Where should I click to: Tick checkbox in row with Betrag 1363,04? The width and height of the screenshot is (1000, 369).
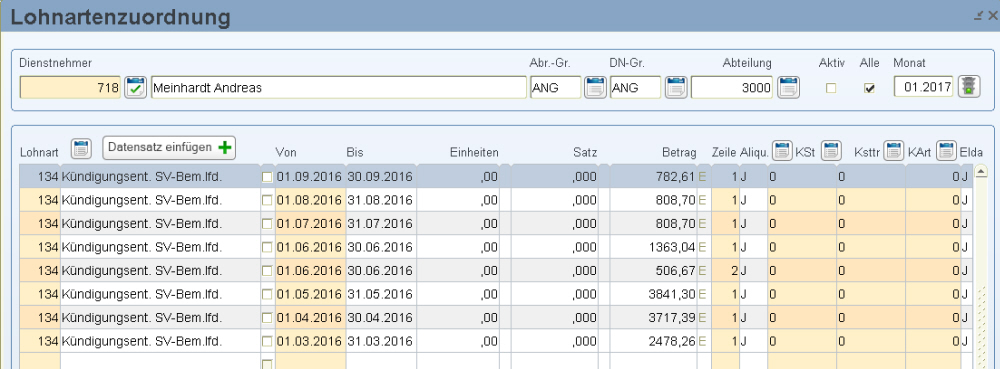(x=267, y=247)
